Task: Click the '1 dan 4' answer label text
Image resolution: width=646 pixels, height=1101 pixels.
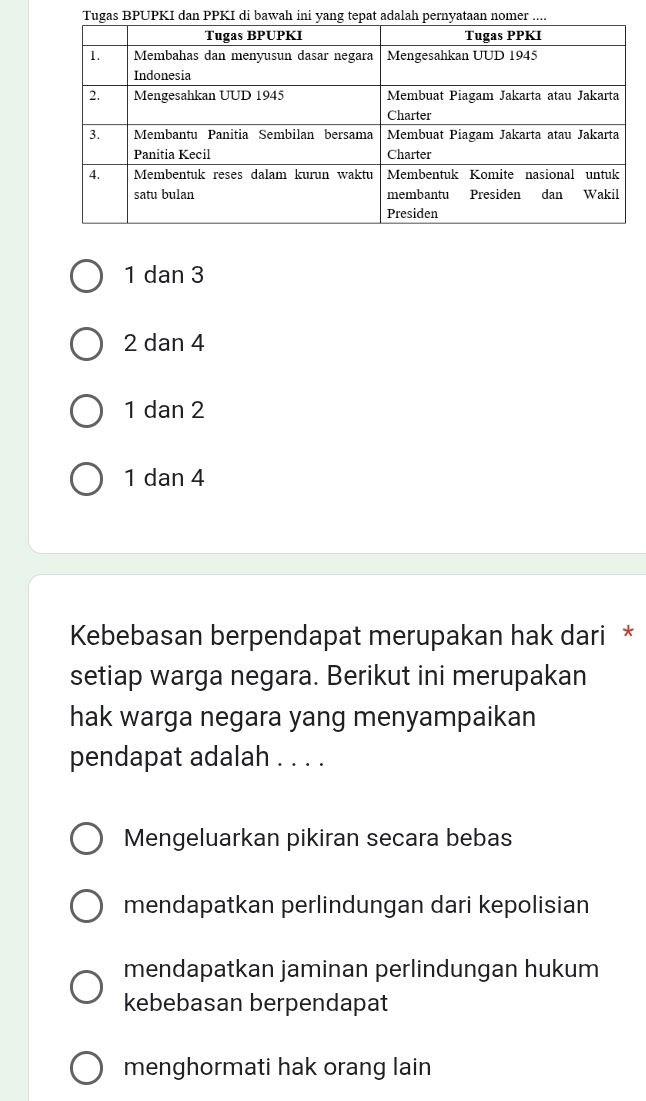Action: click(x=164, y=478)
